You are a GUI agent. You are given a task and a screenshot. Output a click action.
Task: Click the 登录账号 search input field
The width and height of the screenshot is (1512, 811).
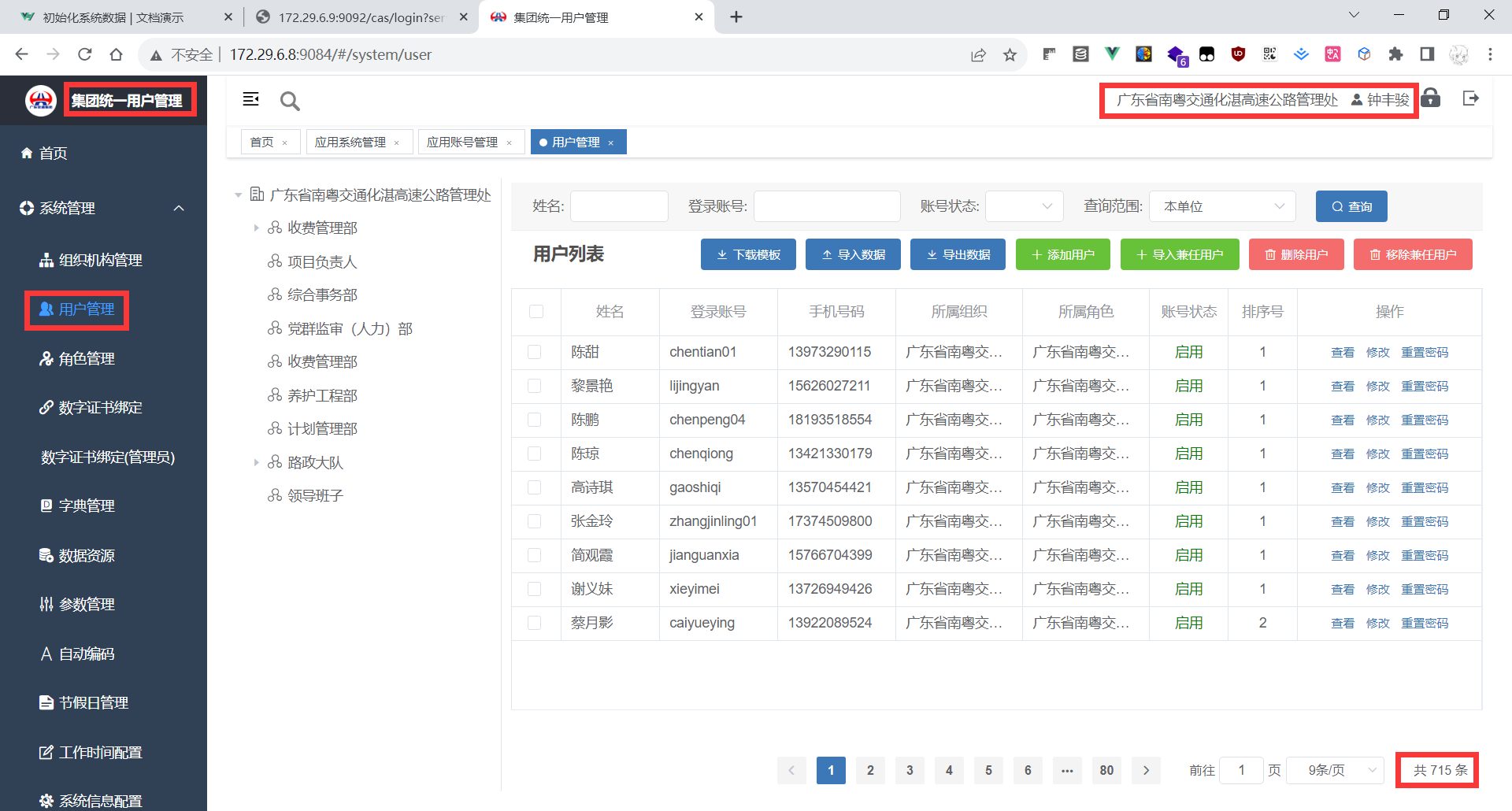tap(827, 206)
